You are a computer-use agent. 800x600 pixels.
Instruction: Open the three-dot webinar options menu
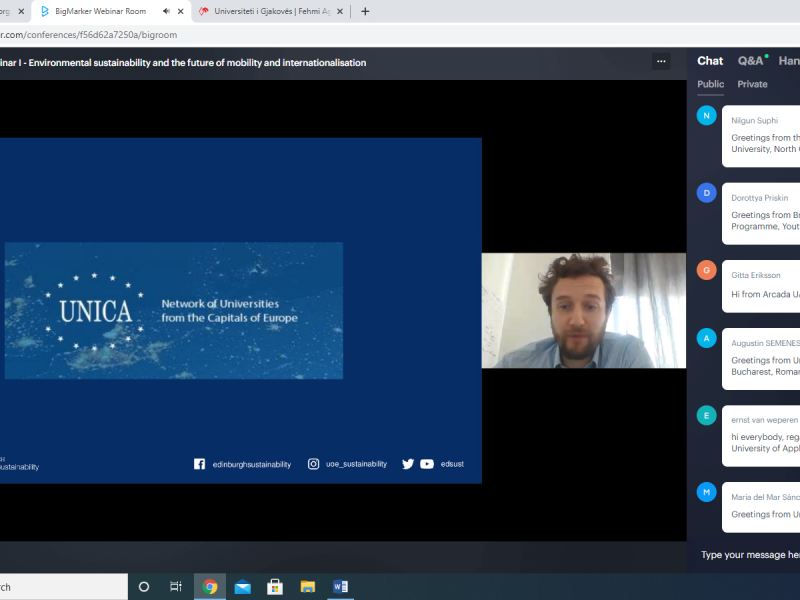pos(661,61)
